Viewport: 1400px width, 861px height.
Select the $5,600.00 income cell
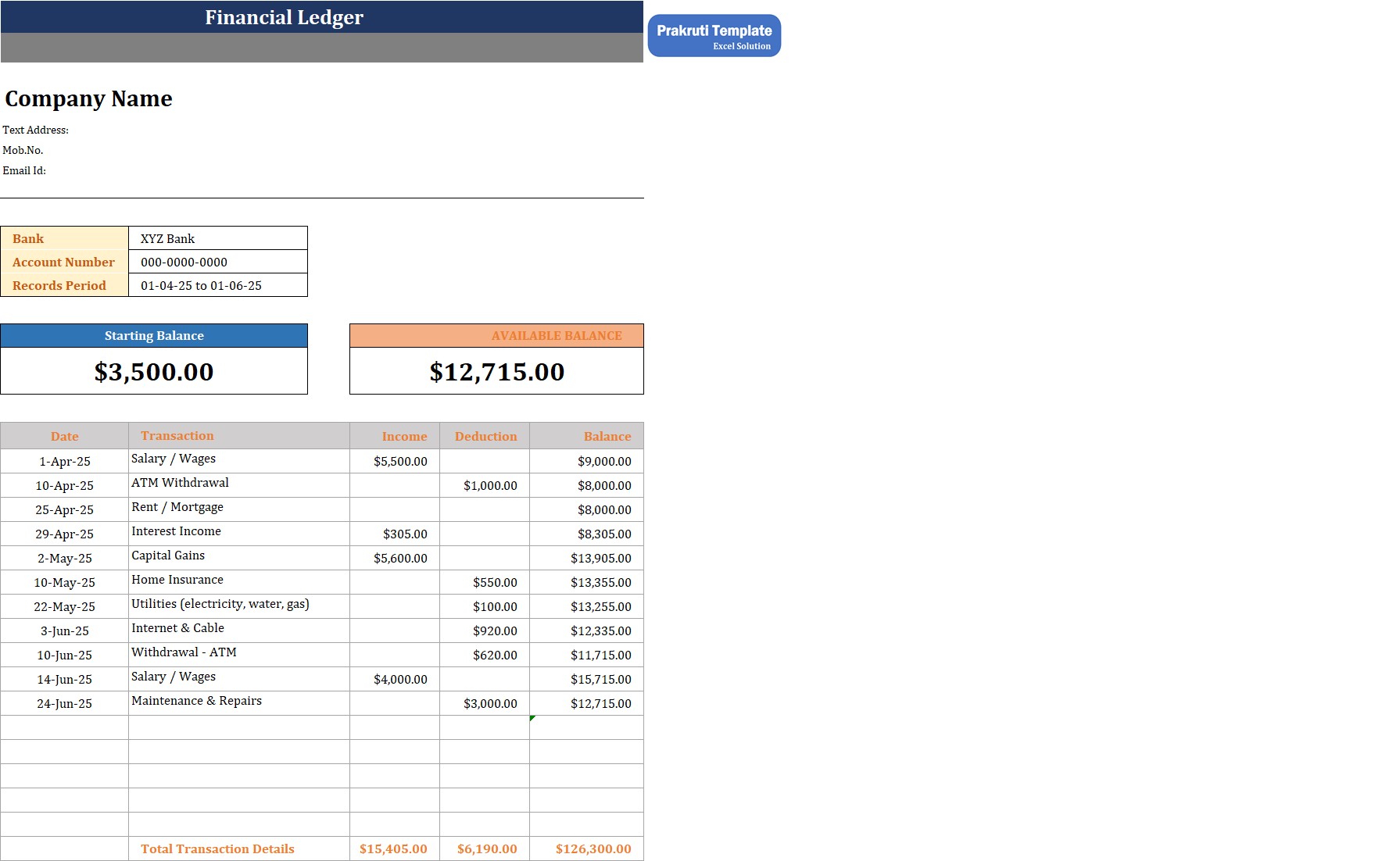(x=395, y=558)
